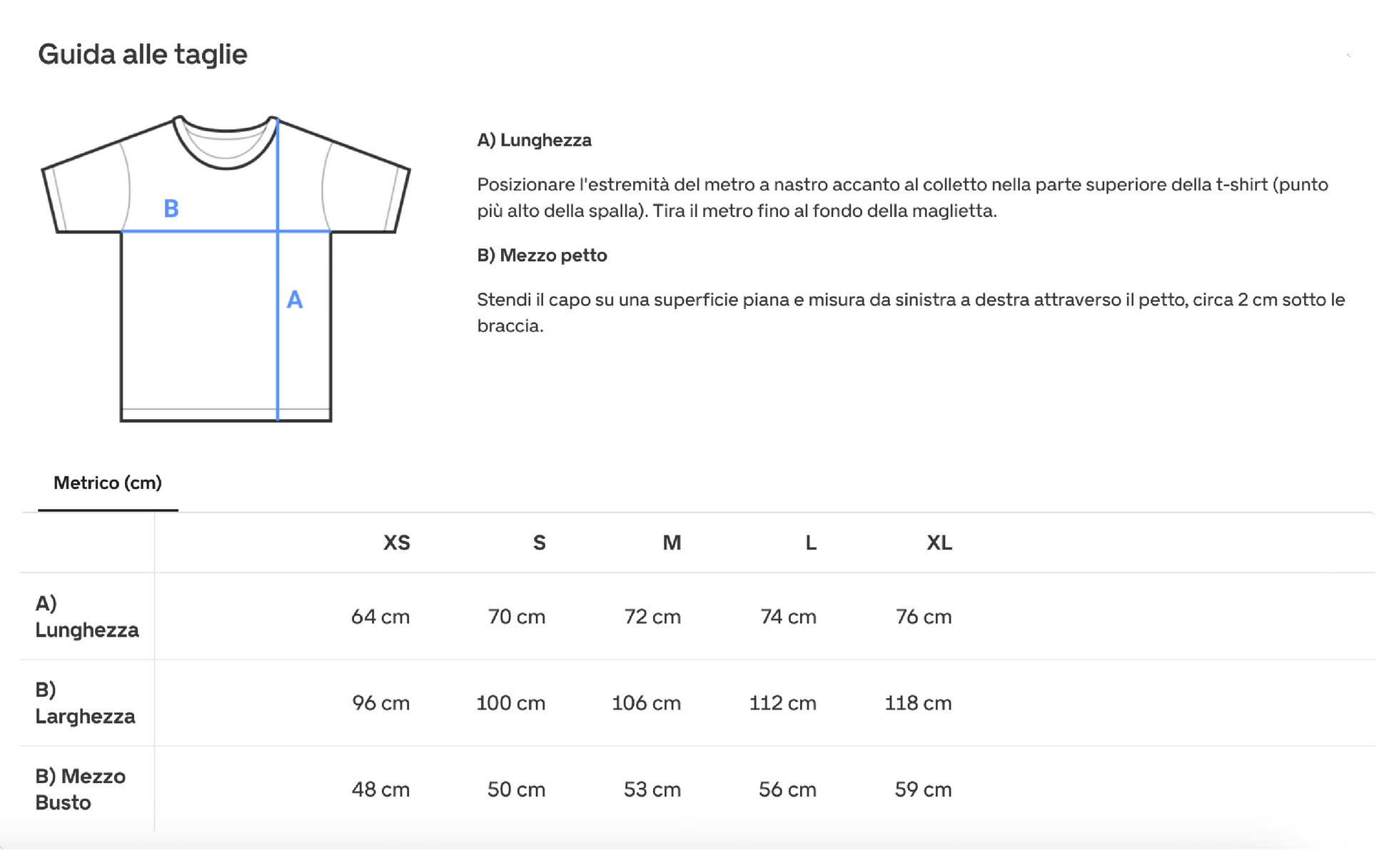Click the 64 cm length value for XS
The width and height of the screenshot is (1389, 868).
(380, 617)
